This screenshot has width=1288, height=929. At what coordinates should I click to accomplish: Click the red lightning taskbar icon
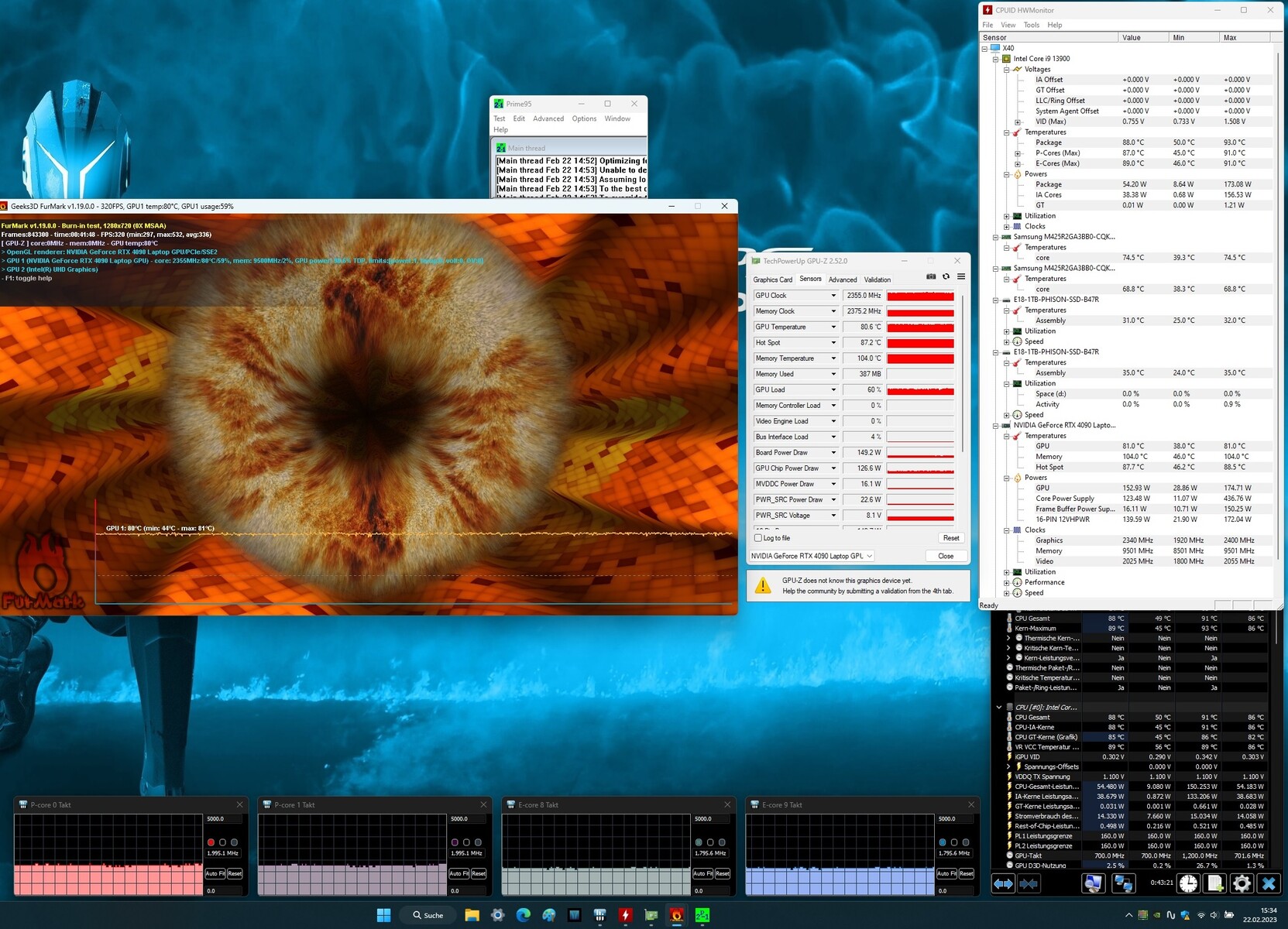coord(626,915)
